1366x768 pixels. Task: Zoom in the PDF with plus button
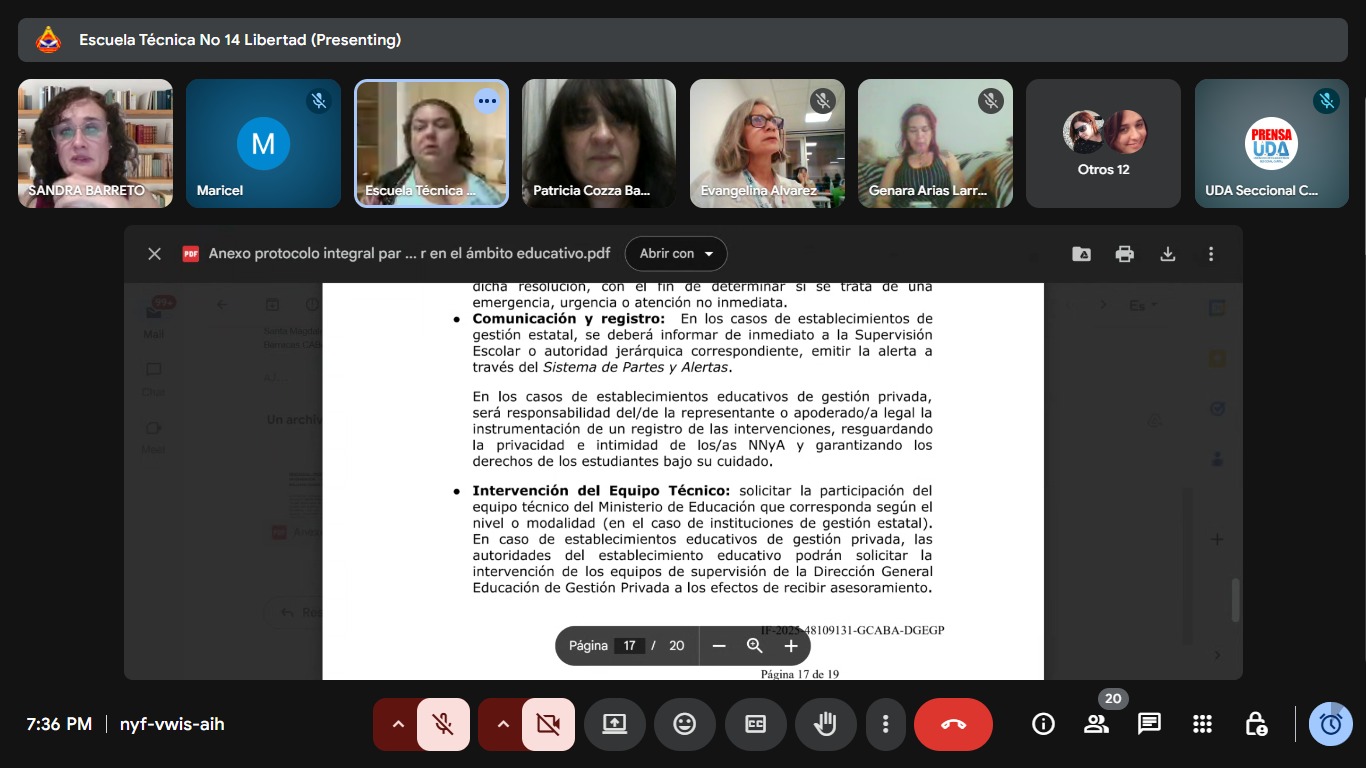pos(791,646)
